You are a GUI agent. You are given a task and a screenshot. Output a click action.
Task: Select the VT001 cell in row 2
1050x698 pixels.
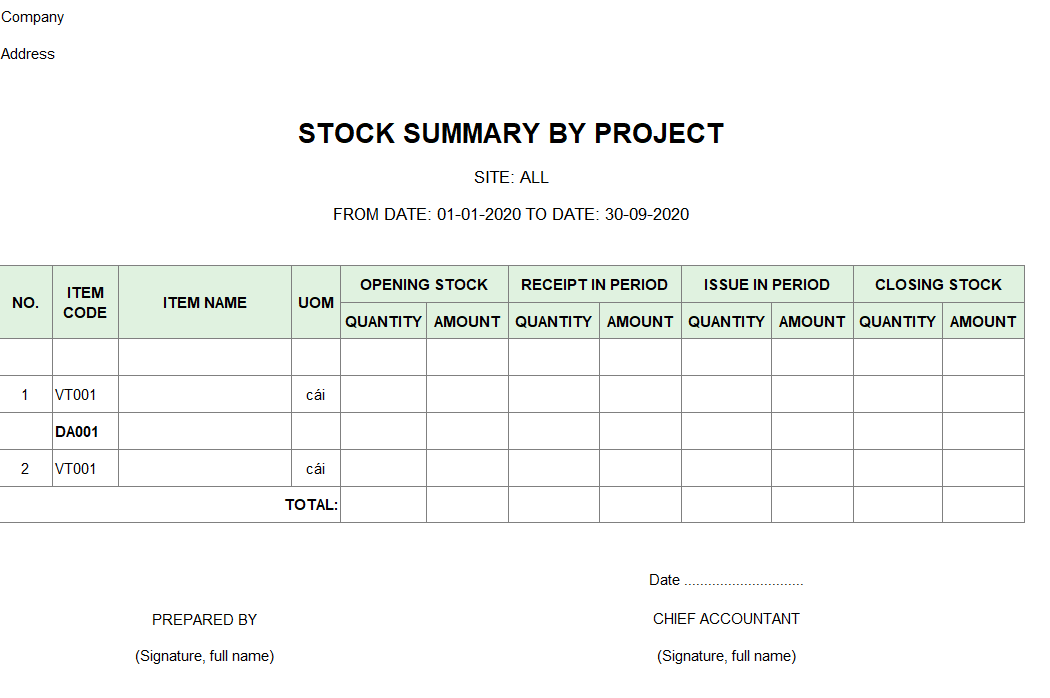click(x=85, y=468)
